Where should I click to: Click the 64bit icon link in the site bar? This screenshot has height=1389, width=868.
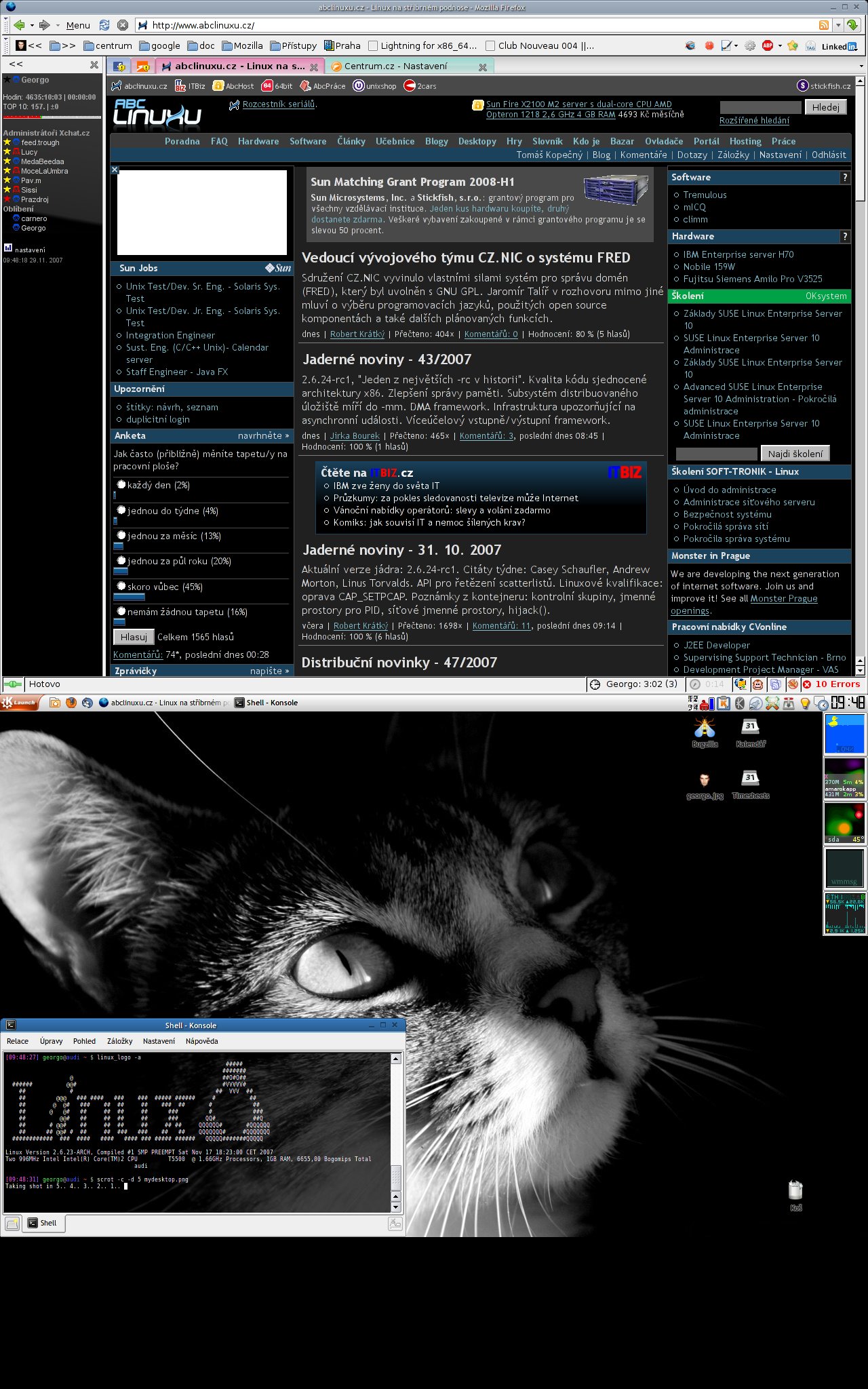click(277, 86)
